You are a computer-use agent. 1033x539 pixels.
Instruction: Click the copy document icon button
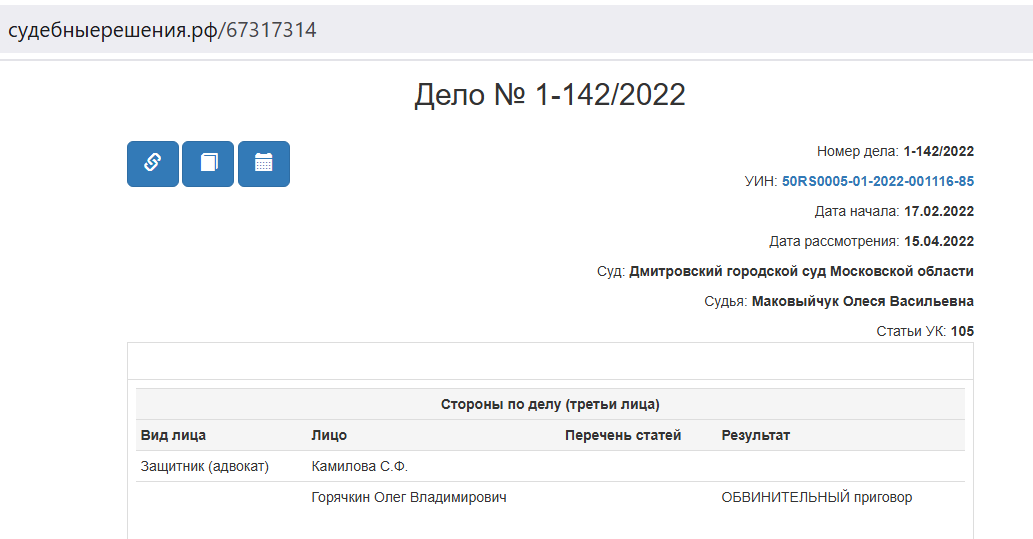(x=208, y=163)
